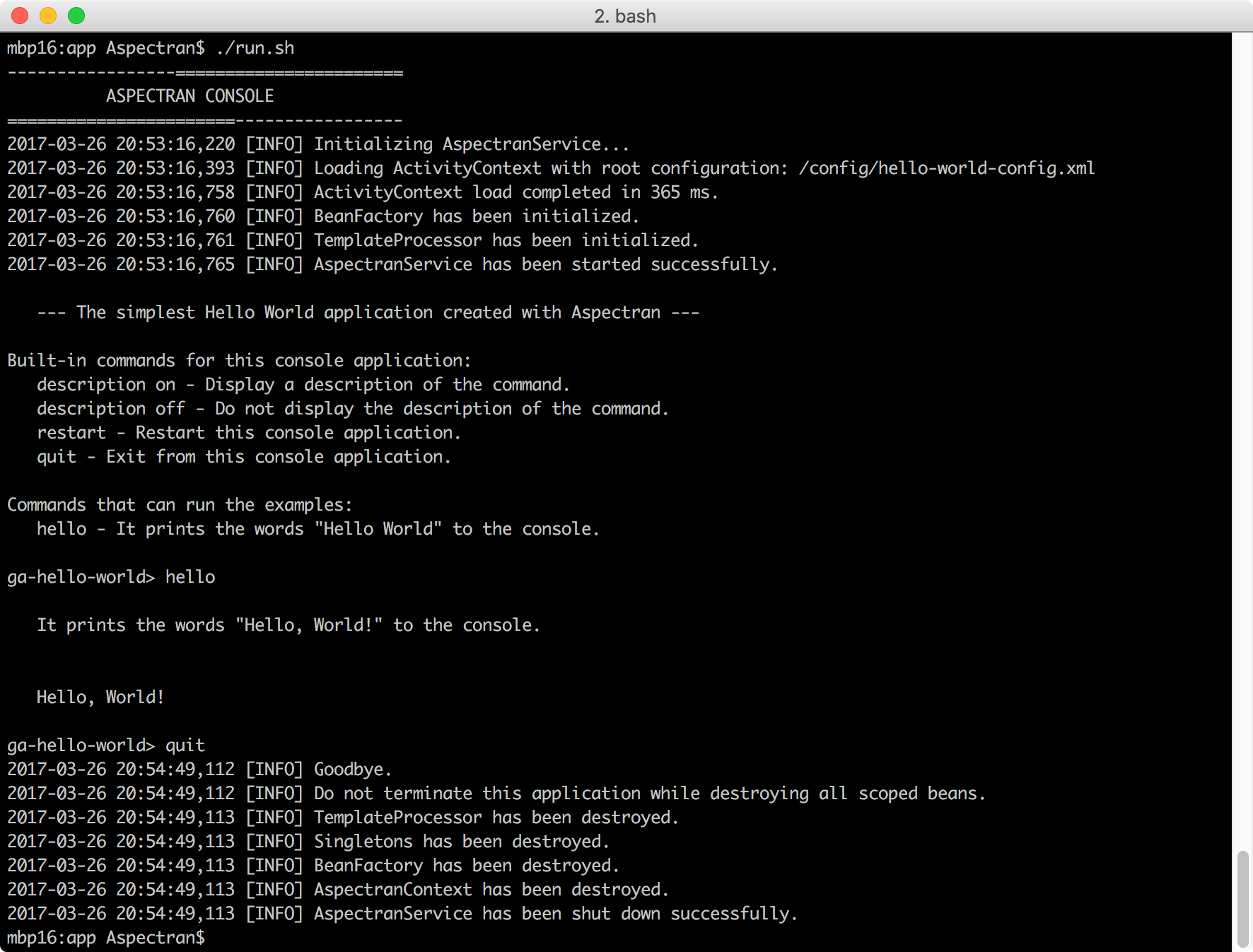Click the 'Hello, World!' output text

[x=100, y=697]
